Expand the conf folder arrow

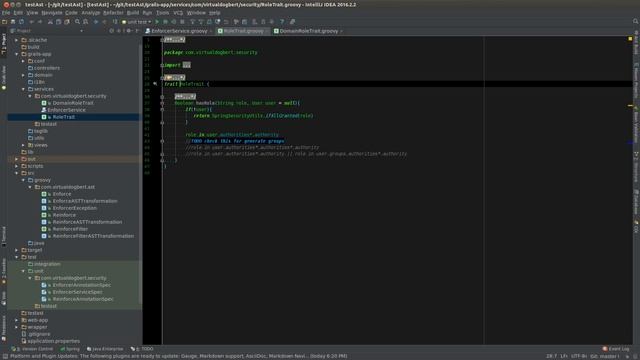tap(23, 61)
